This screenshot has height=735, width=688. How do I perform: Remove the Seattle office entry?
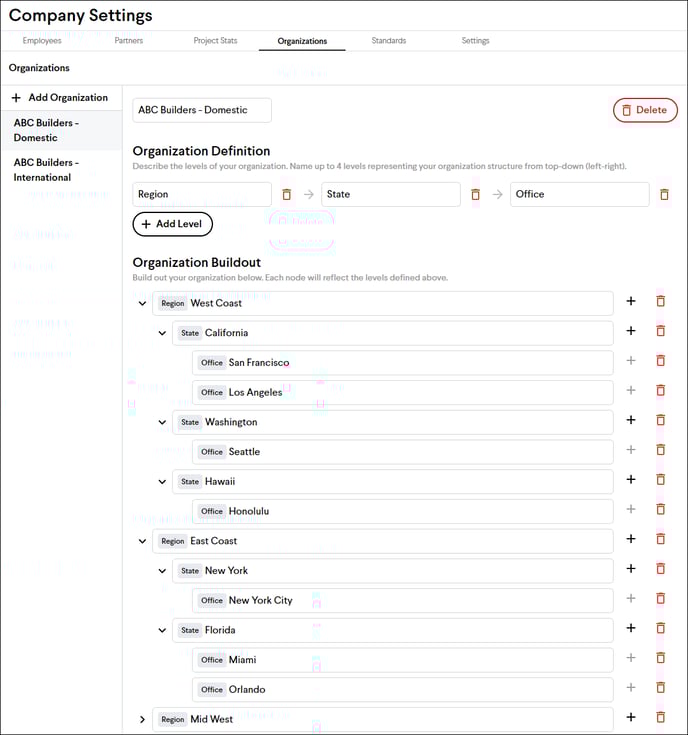pyautogui.click(x=660, y=450)
